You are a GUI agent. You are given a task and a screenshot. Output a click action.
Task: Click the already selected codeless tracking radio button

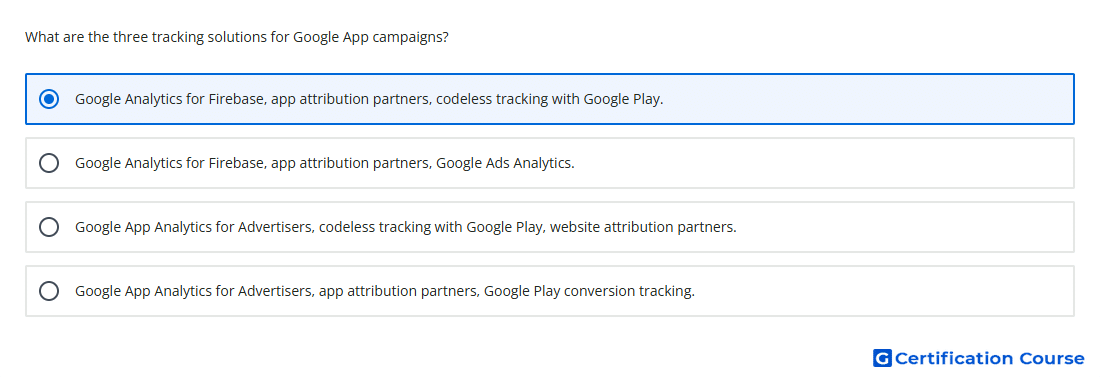tap(49, 99)
